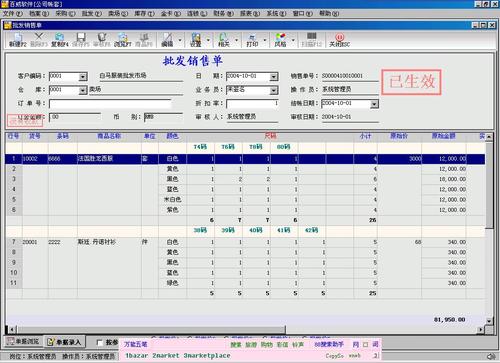Click the 设置 settings toolbar icon
This screenshot has width=500, height=363.
196,39
